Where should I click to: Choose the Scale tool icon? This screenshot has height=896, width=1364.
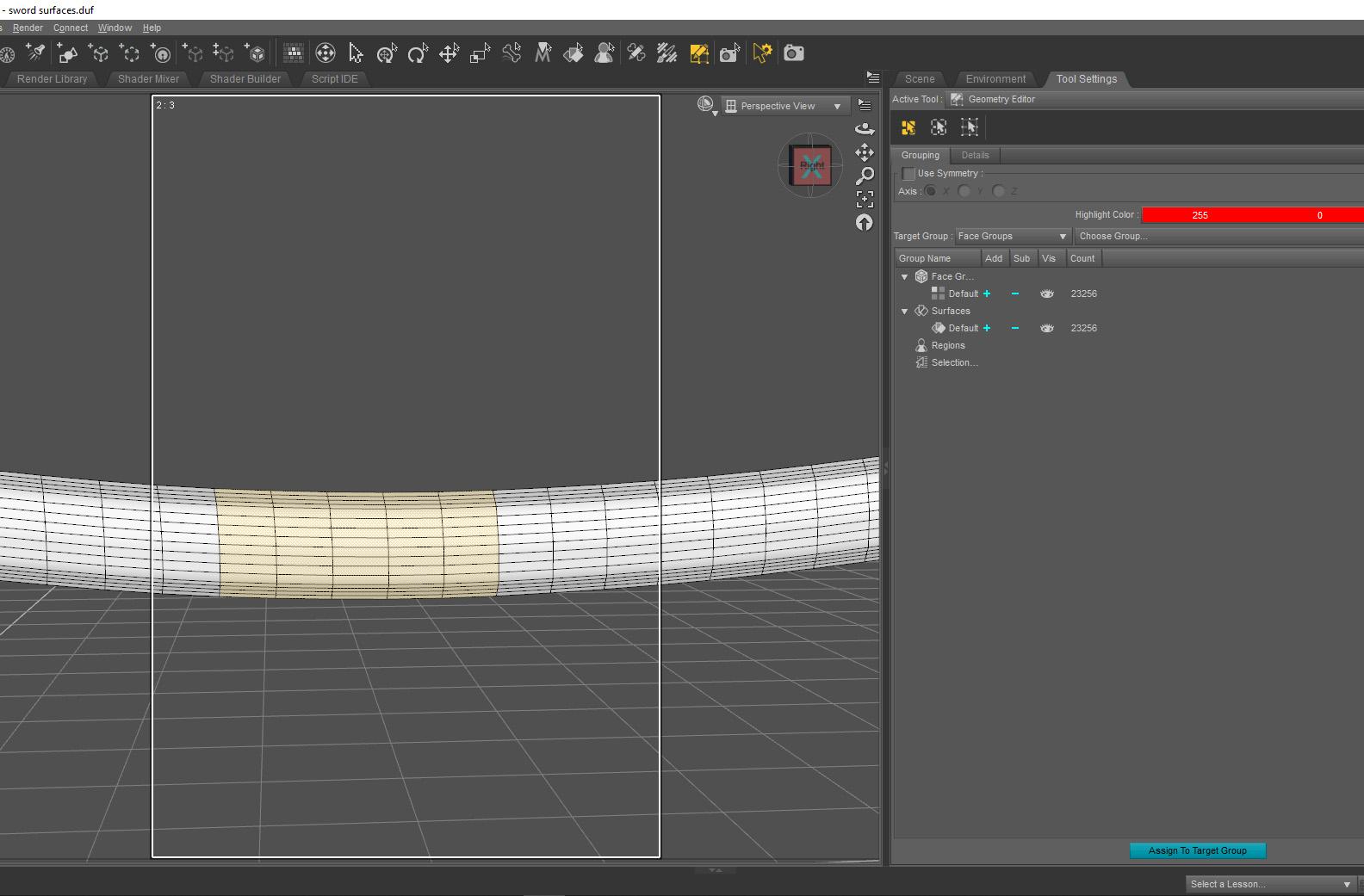point(480,53)
